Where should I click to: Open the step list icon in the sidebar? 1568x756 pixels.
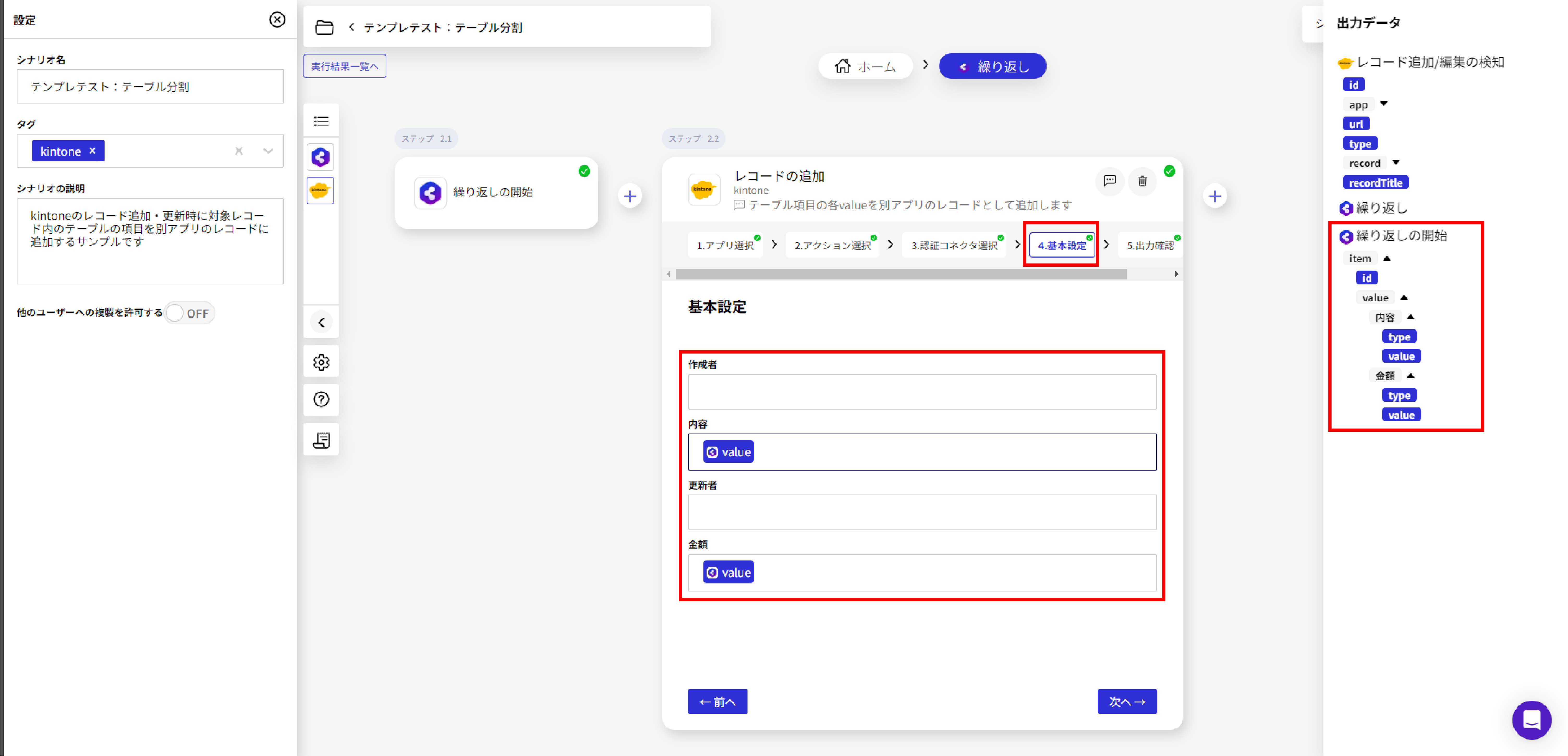coord(321,122)
